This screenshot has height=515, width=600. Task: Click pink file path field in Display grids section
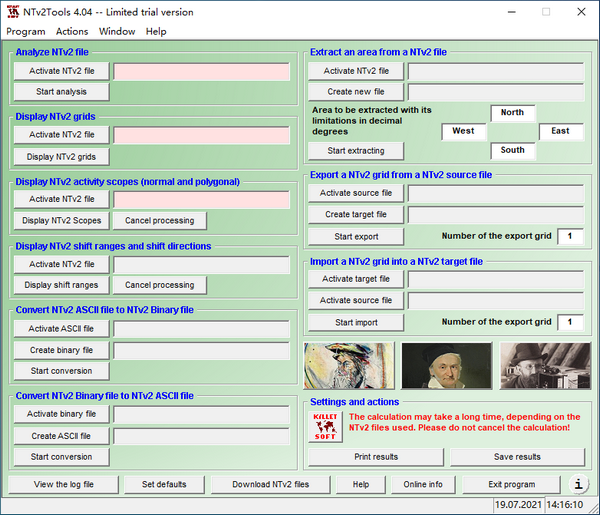point(202,135)
